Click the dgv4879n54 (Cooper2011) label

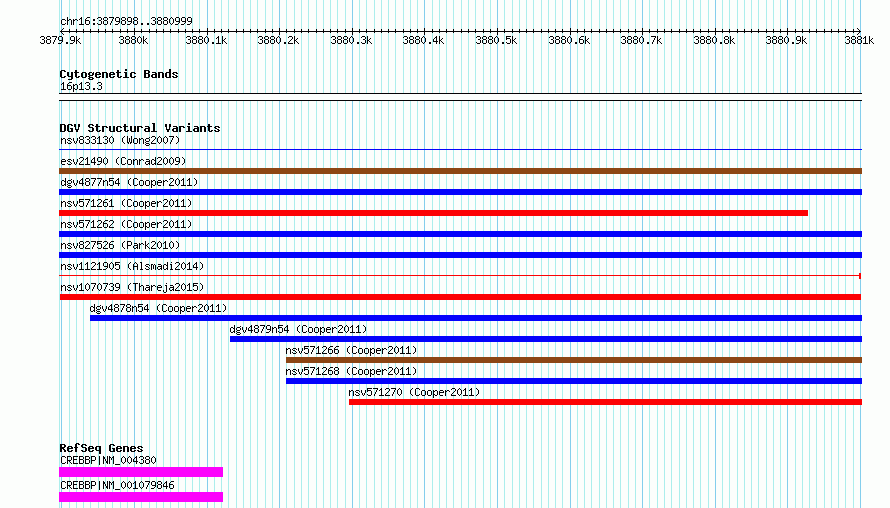pyautogui.click(x=299, y=329)
